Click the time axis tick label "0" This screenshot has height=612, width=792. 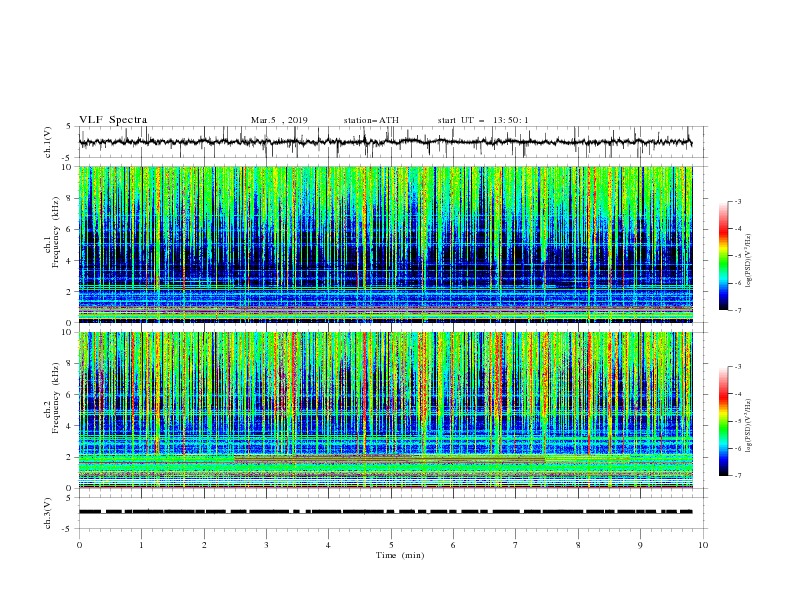coord(79,545)
